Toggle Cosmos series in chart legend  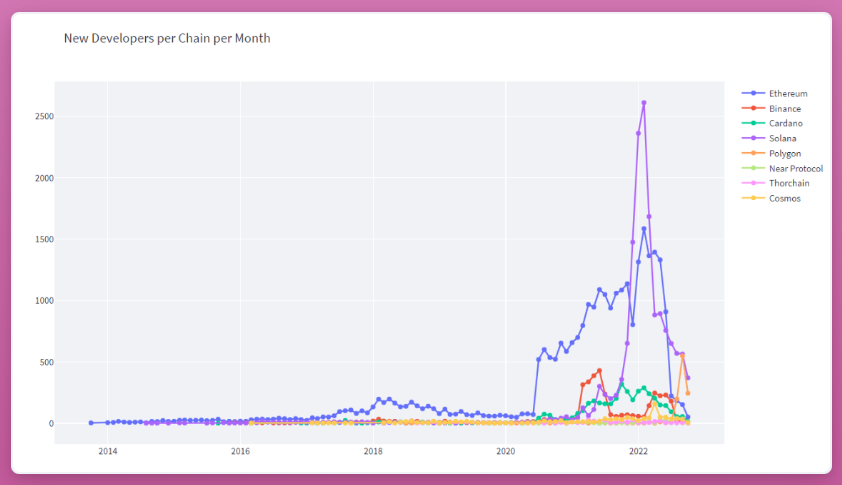click(771, 198)
